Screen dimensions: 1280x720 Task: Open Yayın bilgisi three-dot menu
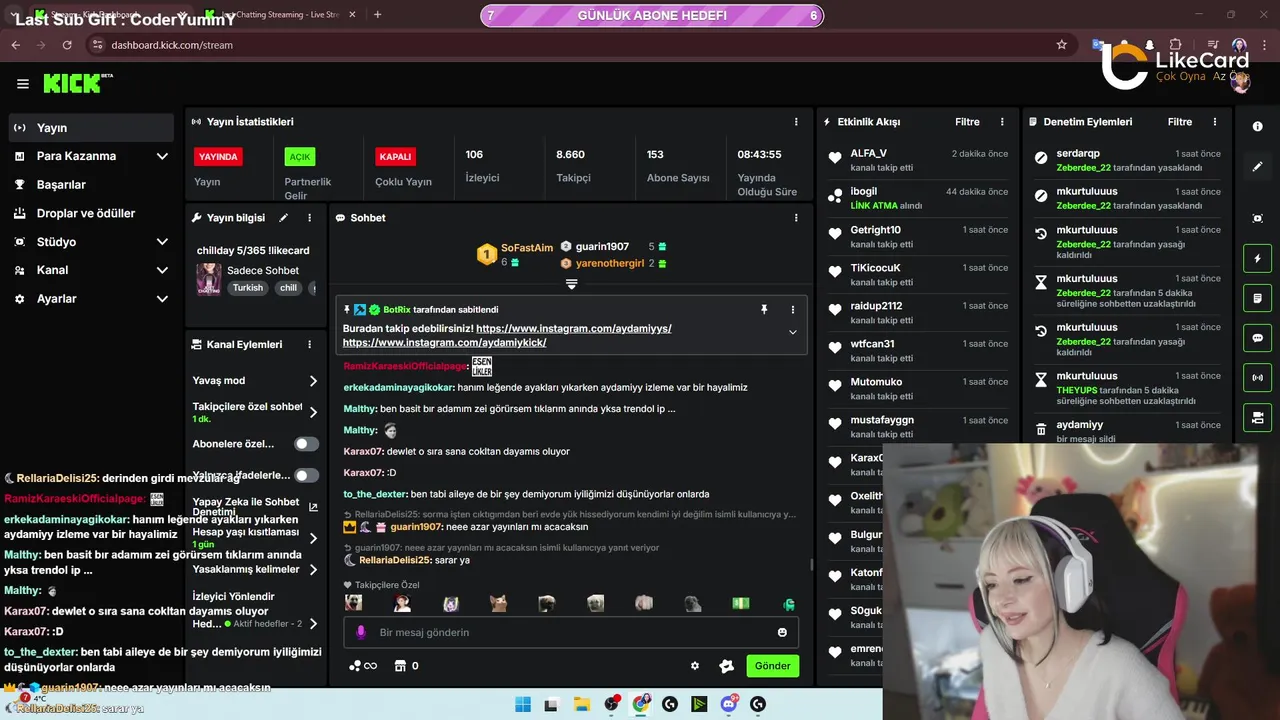(309, 218)
